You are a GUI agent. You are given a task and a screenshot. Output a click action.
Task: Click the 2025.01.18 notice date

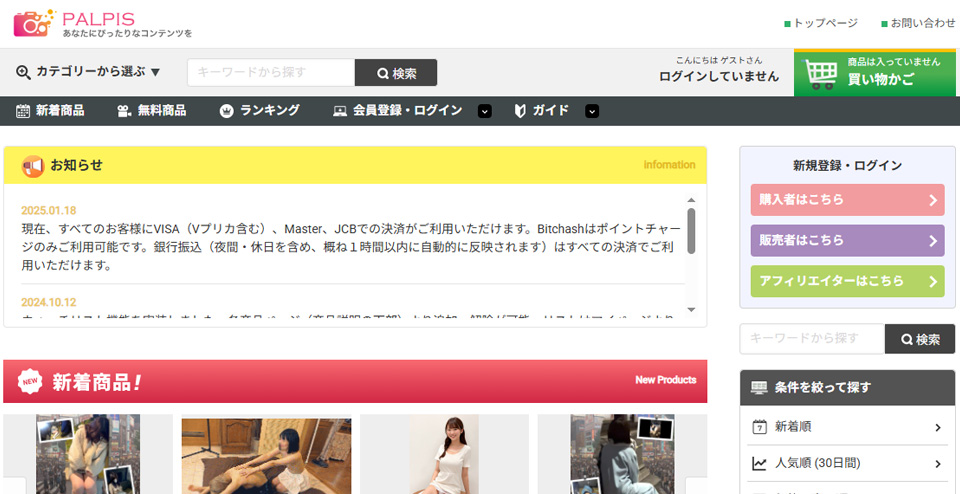coord(48,211)
